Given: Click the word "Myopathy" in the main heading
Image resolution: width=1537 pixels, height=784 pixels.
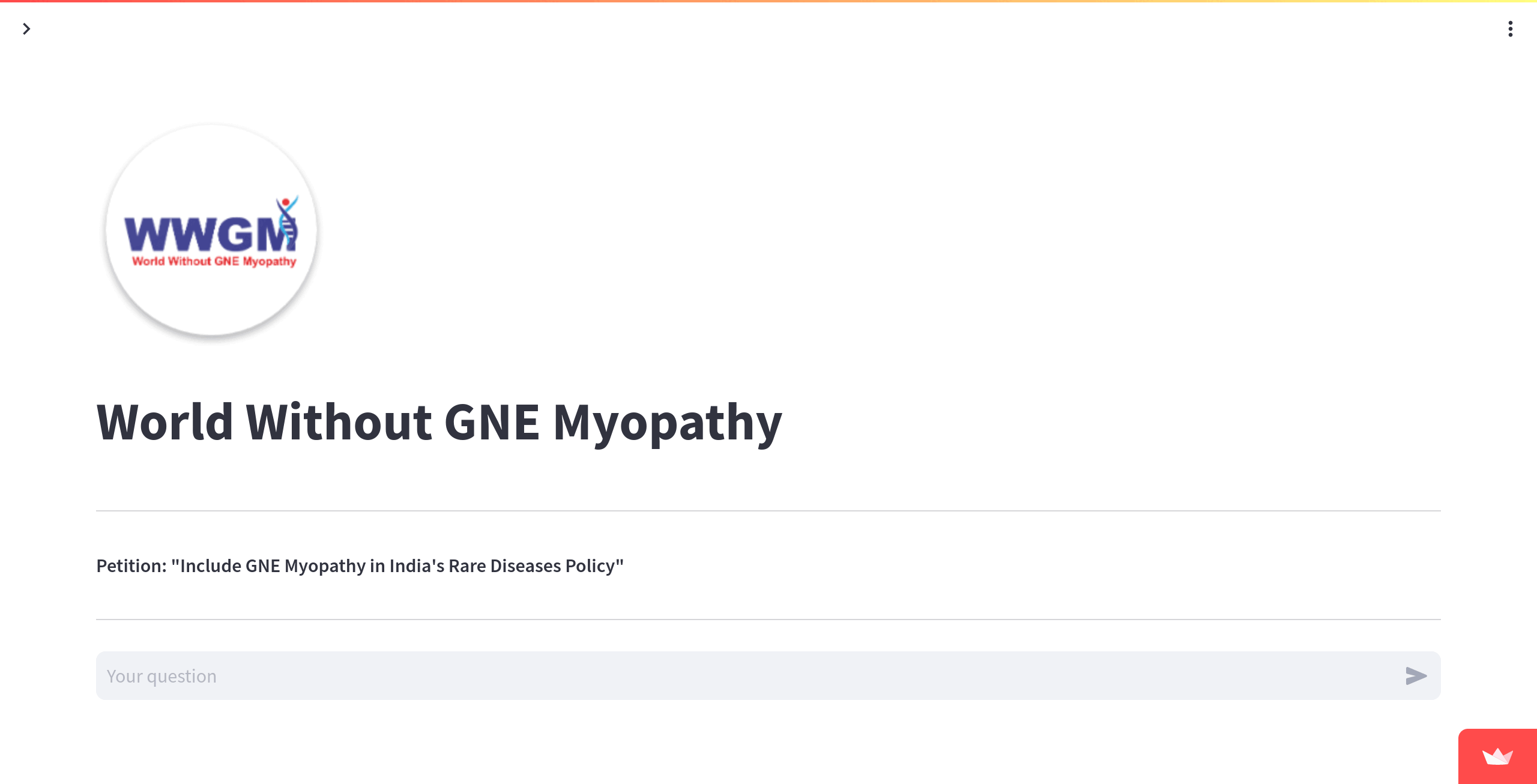Looking at the screenshot, I should (x=667, y=422).
